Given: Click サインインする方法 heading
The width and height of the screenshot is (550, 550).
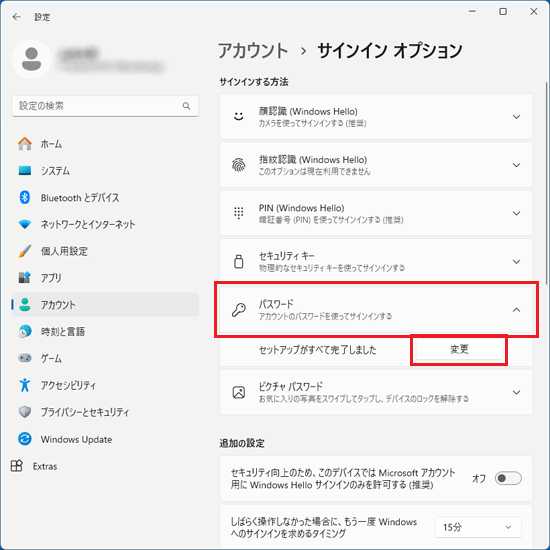Looking at the screenshot, I should [254, 82].
